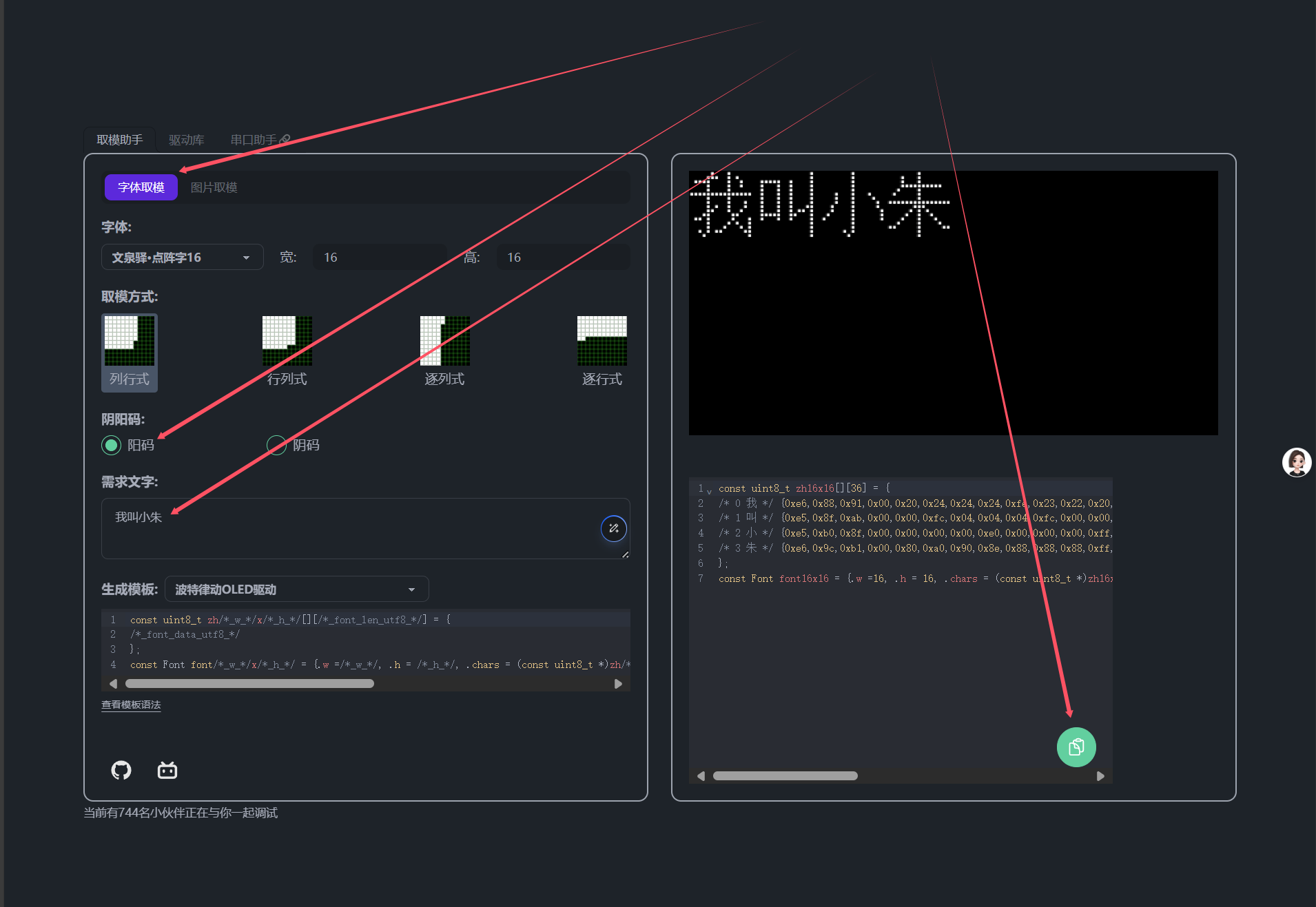Open the 文泉驿·点阵字16 font dropdown
This screenshot has height=907, width=1316.
click(182, 257)
